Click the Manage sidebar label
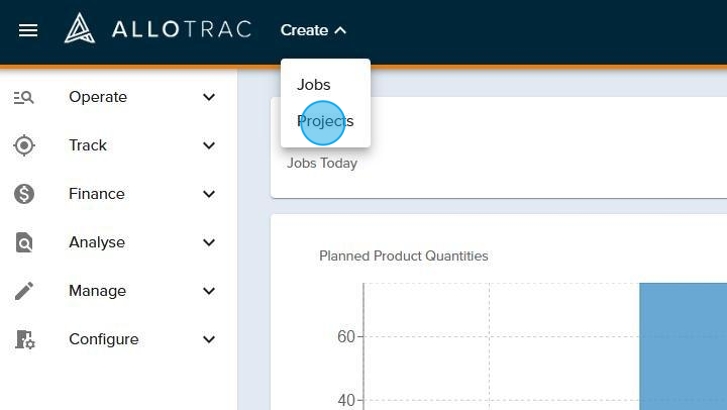The width and height of the screenshot is (727, 410). coord(97,291)
